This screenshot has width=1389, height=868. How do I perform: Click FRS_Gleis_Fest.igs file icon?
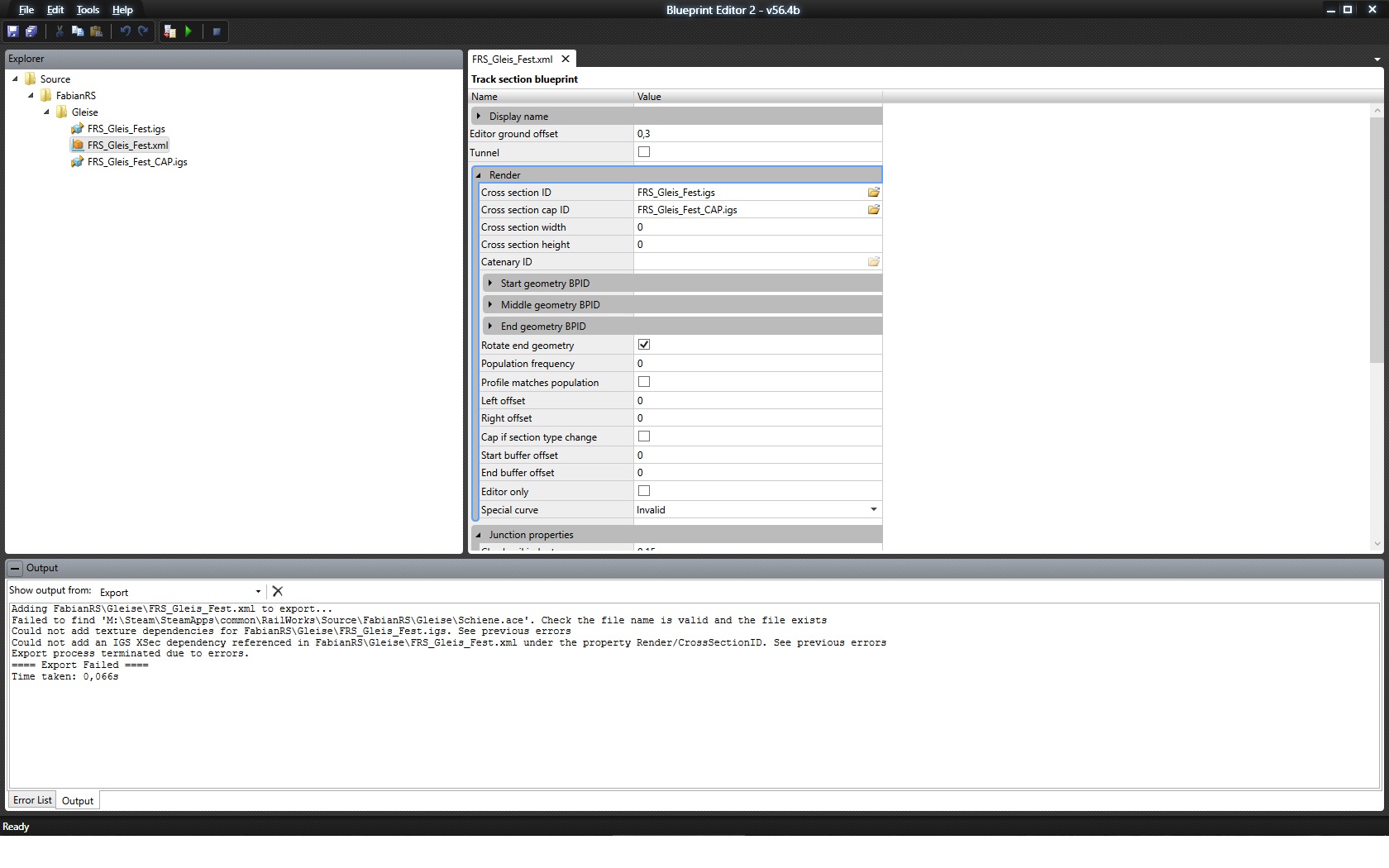coord(77,129)
